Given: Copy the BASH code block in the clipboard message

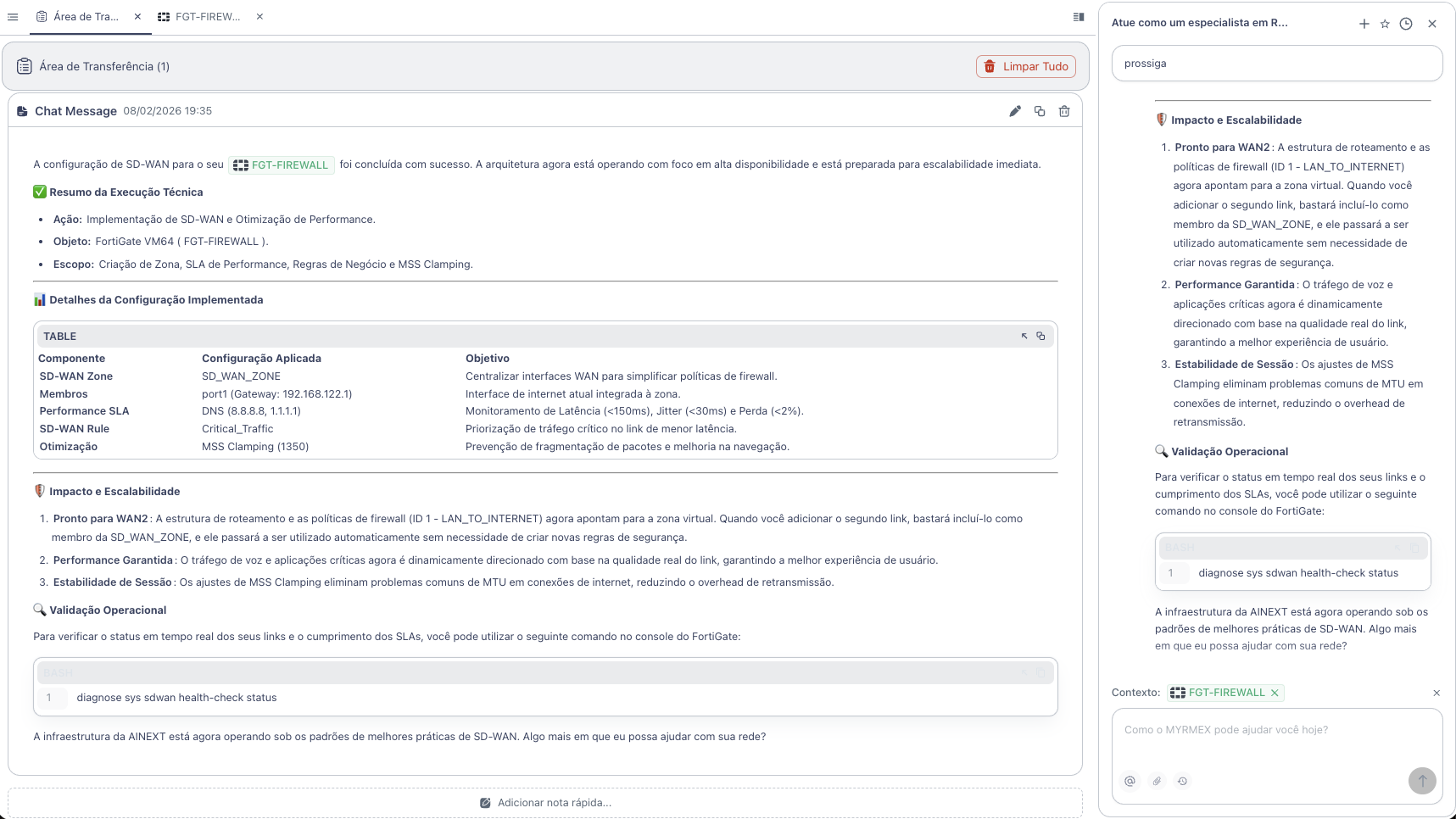Looking at the screenshot, I should [x=1041, y=672].
